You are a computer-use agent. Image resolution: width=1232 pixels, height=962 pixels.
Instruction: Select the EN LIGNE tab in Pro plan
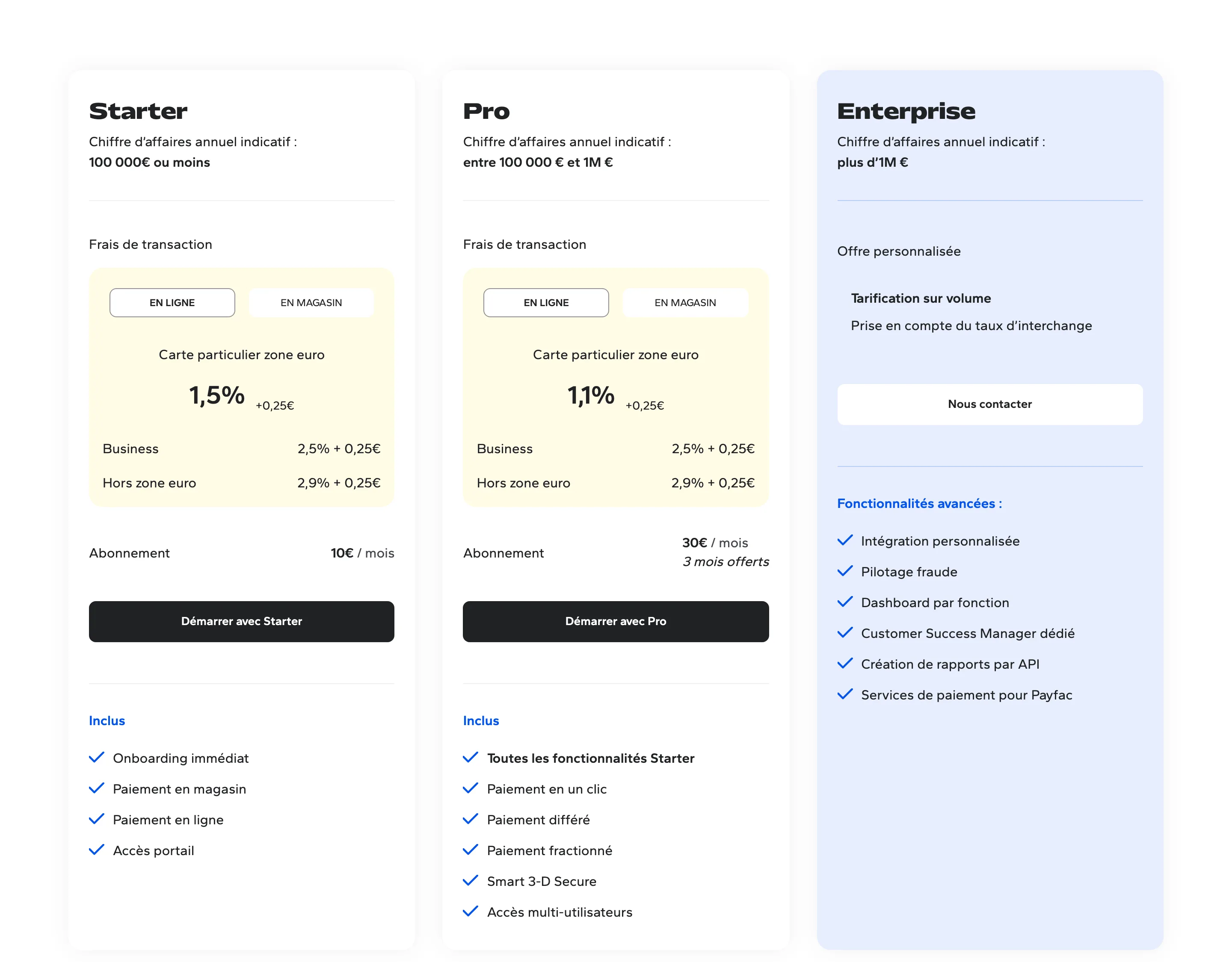[x=546, y=303]
